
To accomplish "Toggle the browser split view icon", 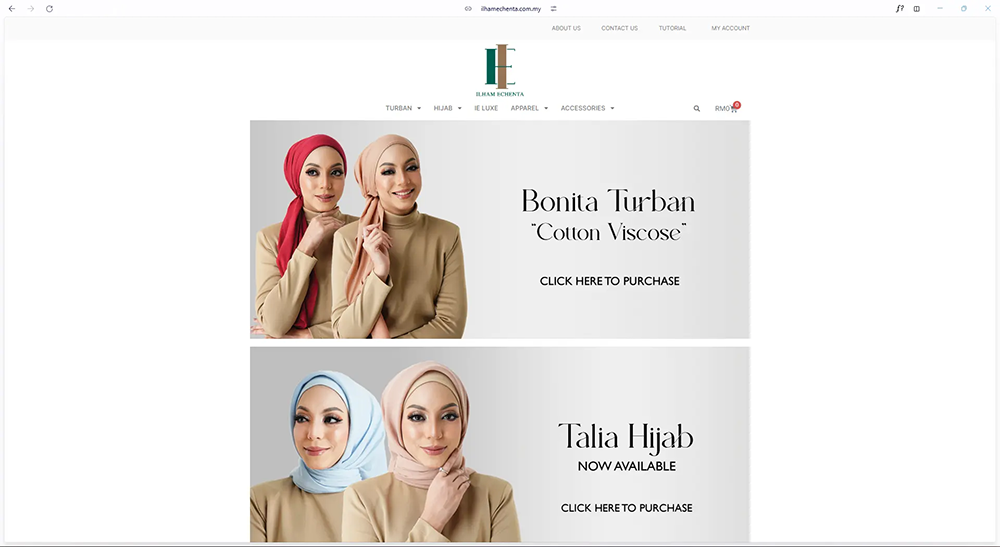I will [x=917, y=8].
